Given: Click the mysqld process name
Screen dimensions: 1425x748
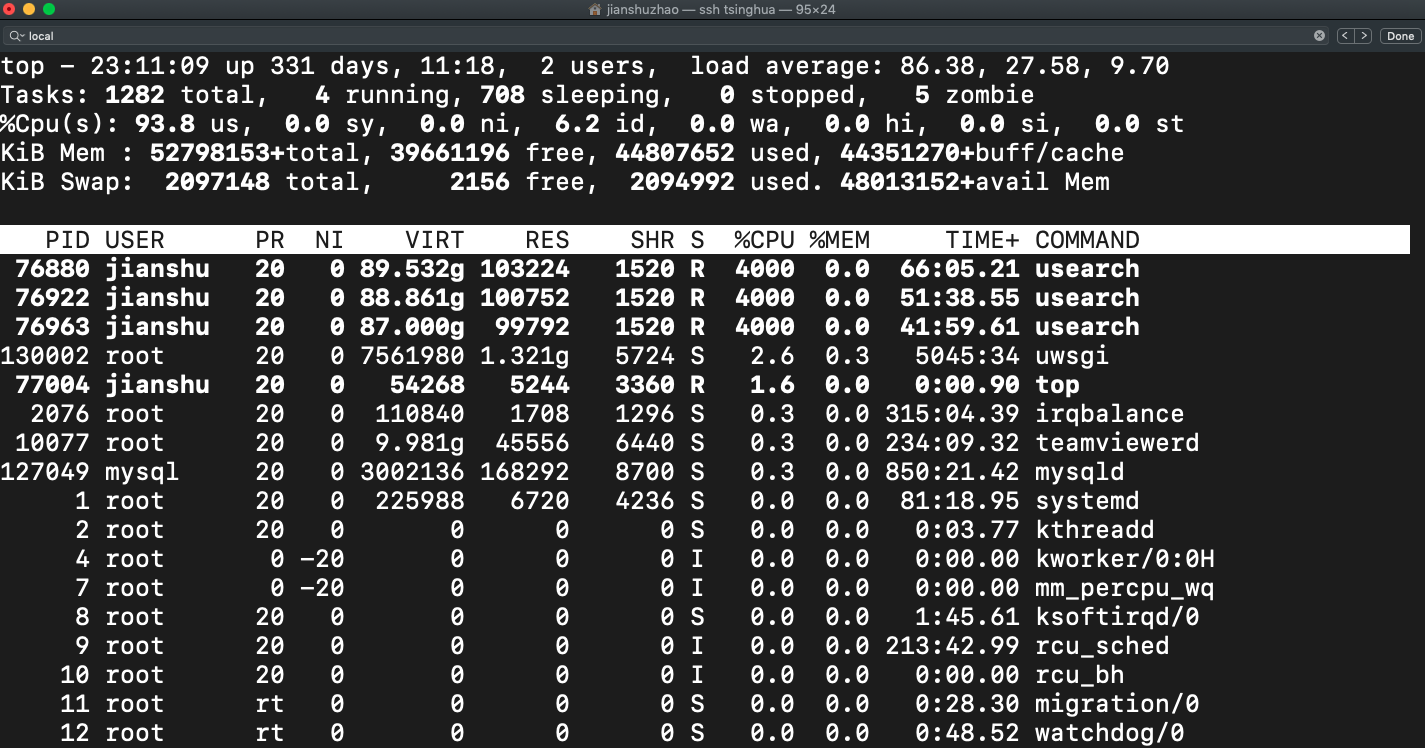Looking at the screenshot, I should 1080,471.
